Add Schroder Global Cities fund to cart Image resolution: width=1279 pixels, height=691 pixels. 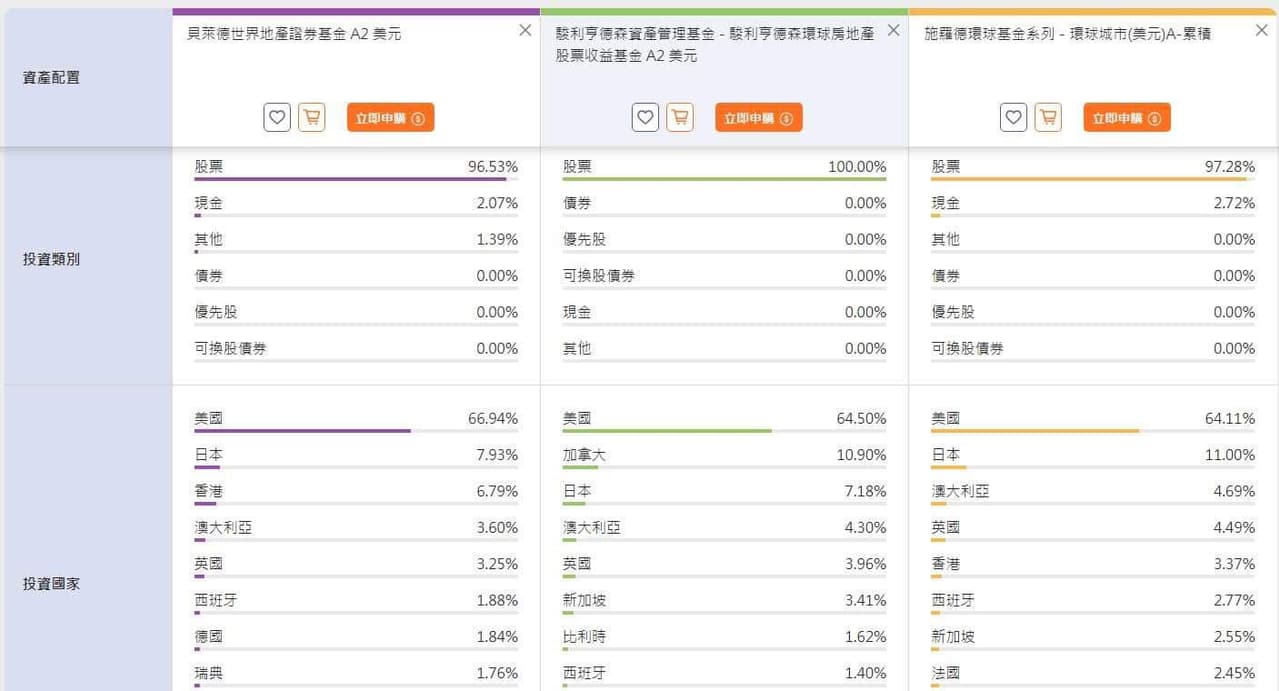point(1048,118)
